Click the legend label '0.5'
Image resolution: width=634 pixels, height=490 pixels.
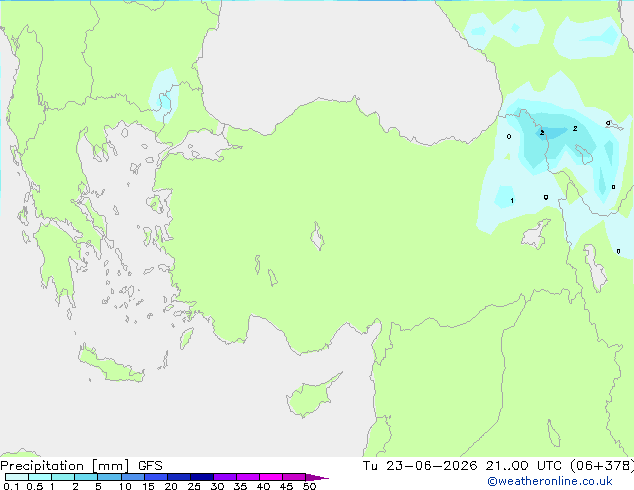[x=35, y=486]
